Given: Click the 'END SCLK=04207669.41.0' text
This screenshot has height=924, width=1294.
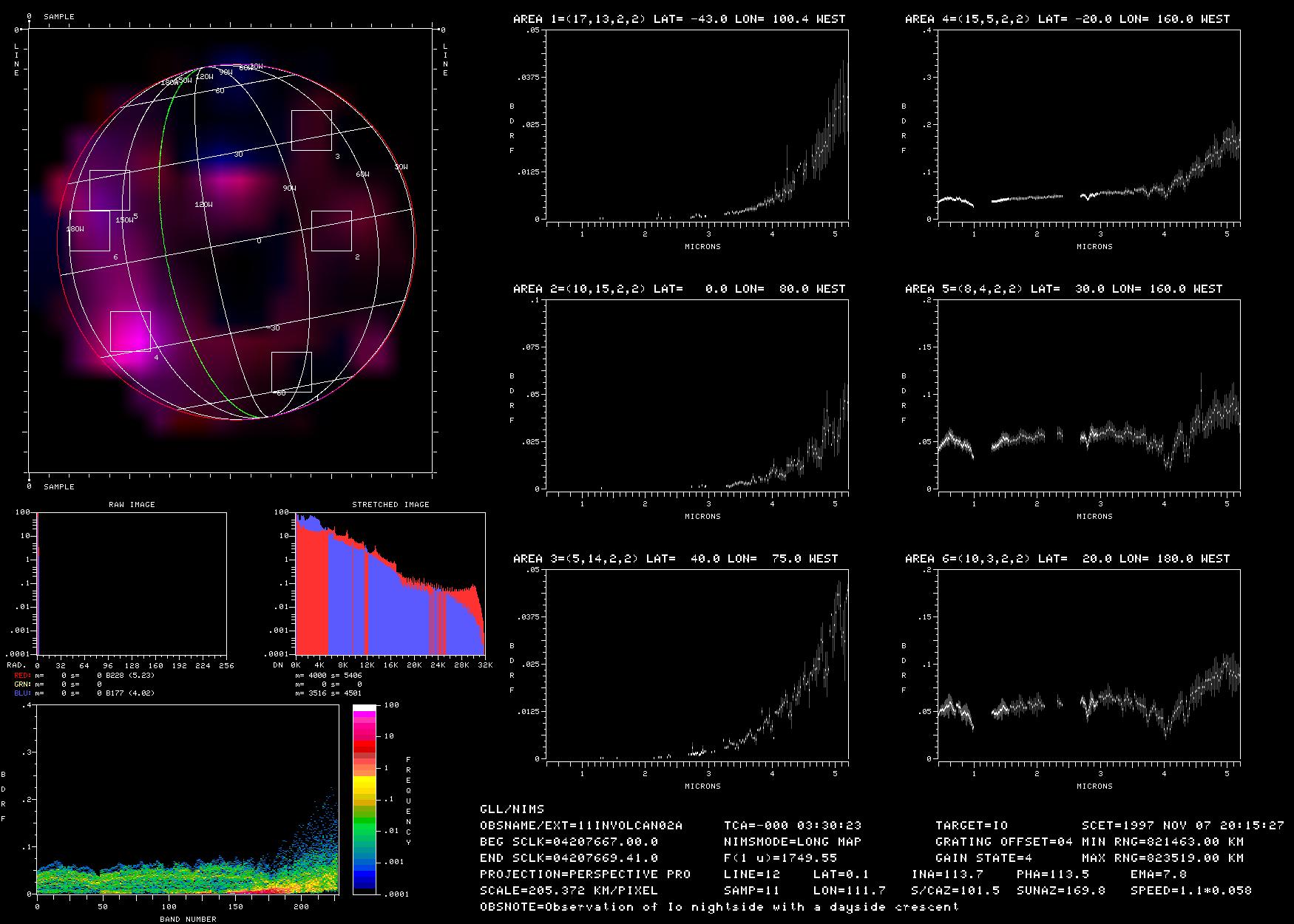Looking at the screenshot, I should coord(569,858).
